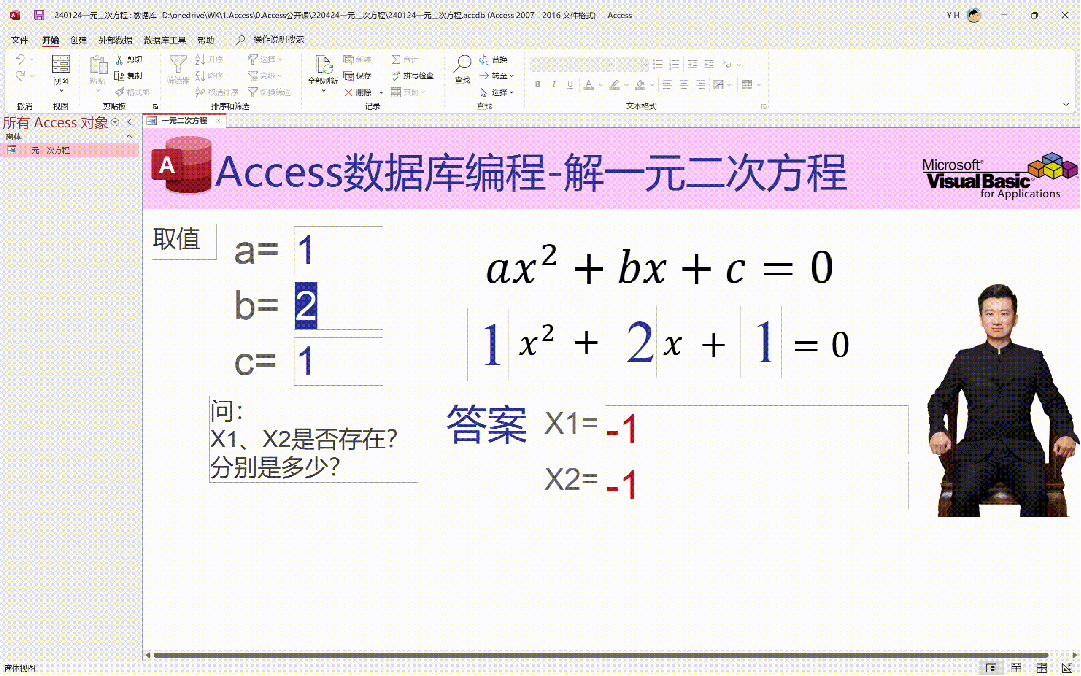
Task: Switch to Design View icon in status bar
Action: (1067, 667)
